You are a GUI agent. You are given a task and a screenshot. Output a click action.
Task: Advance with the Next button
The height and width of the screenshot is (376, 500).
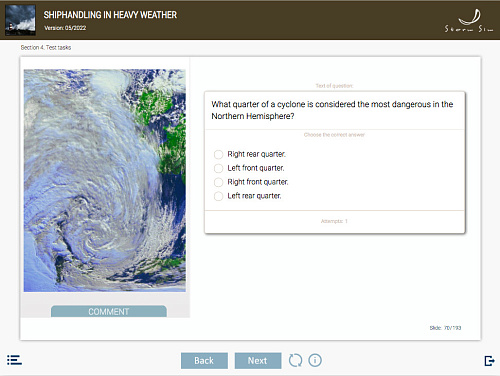coord(258,361)
